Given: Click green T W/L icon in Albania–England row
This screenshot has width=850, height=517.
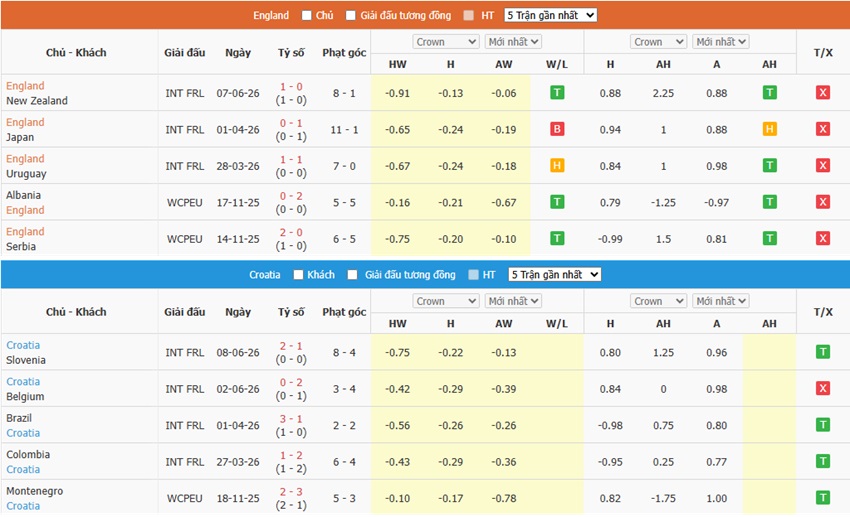Looking at the screenshot, I should click(557, 202).
